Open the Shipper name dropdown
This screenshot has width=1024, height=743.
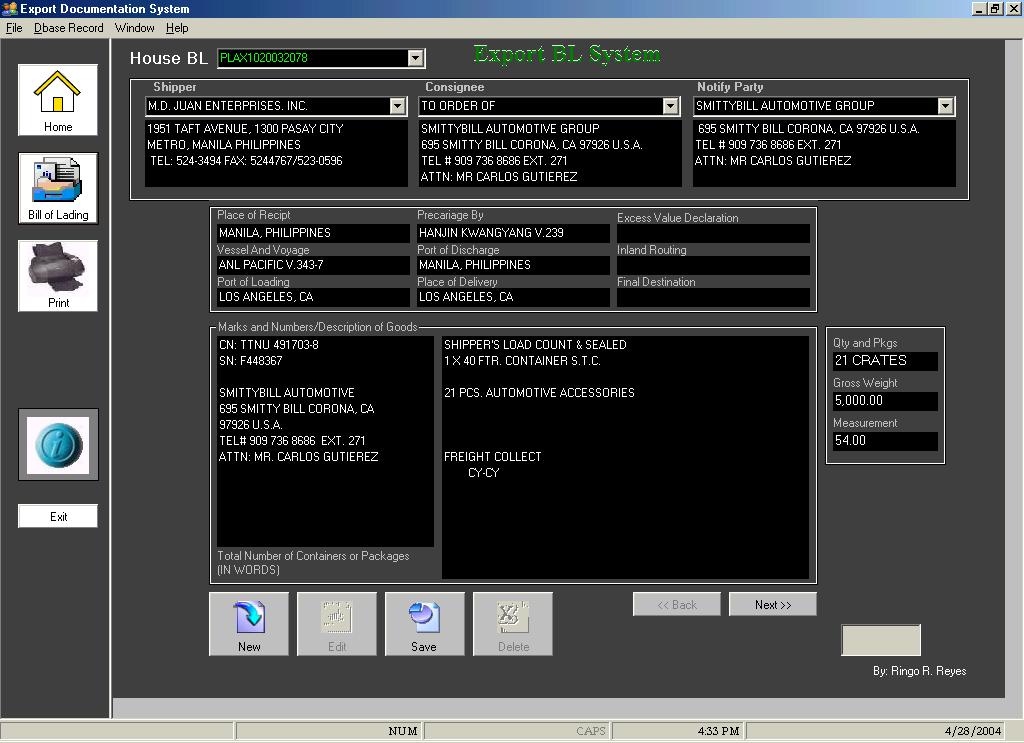(x=397, y=106)
